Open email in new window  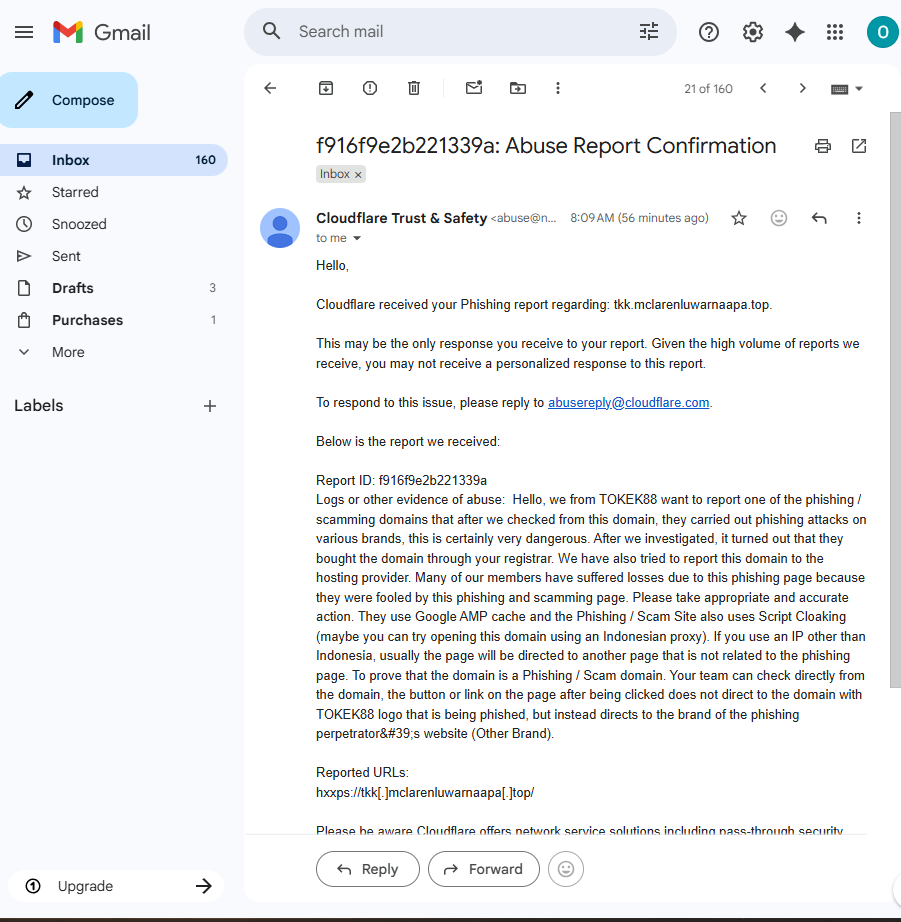(859, 146)
